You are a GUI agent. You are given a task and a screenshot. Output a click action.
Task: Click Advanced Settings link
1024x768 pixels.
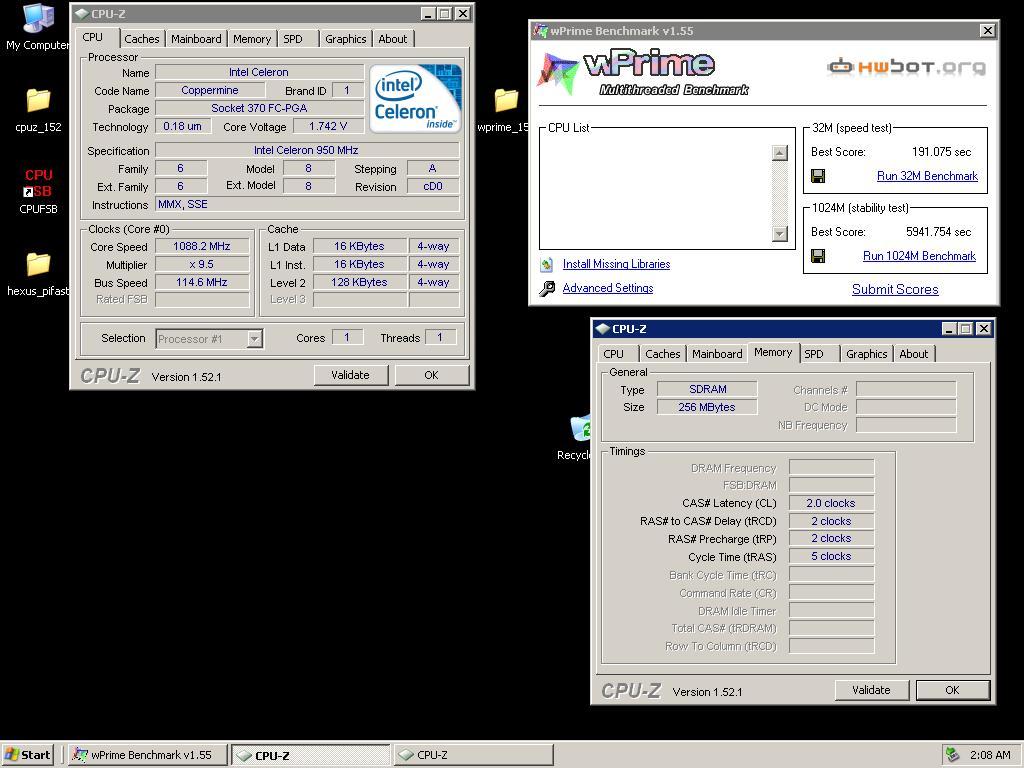(608, 288)
